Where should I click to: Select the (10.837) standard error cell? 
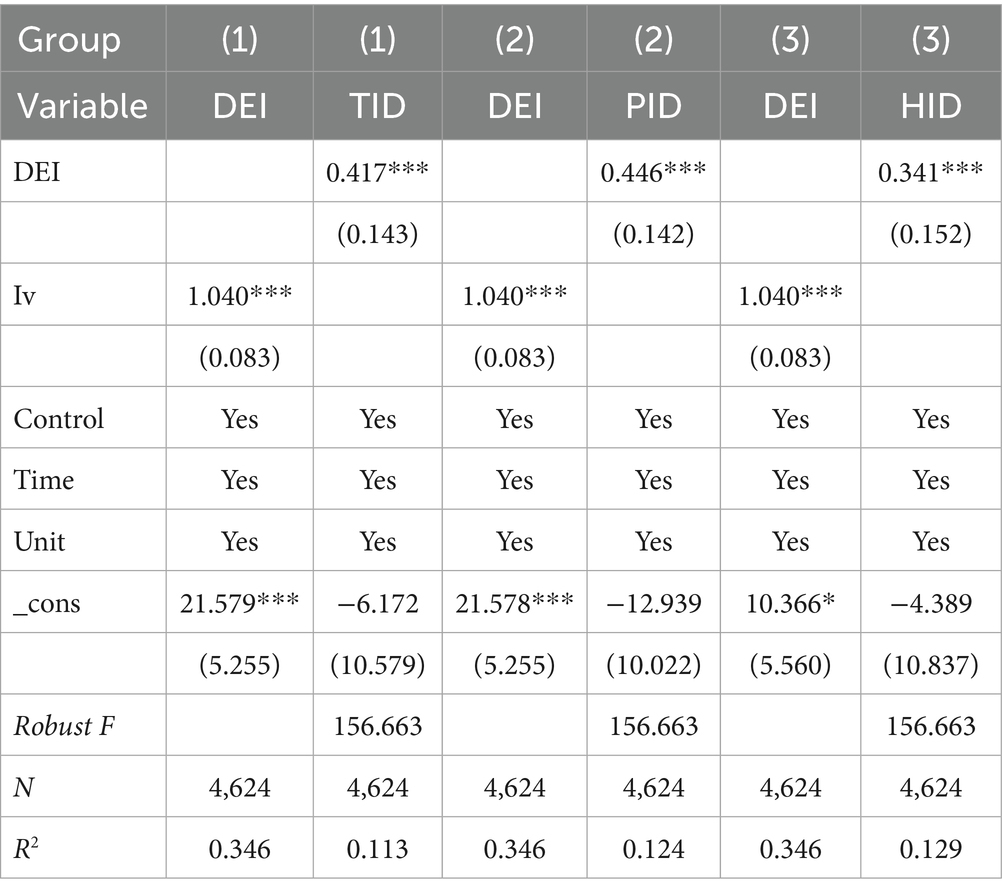[x=931, y=665]
